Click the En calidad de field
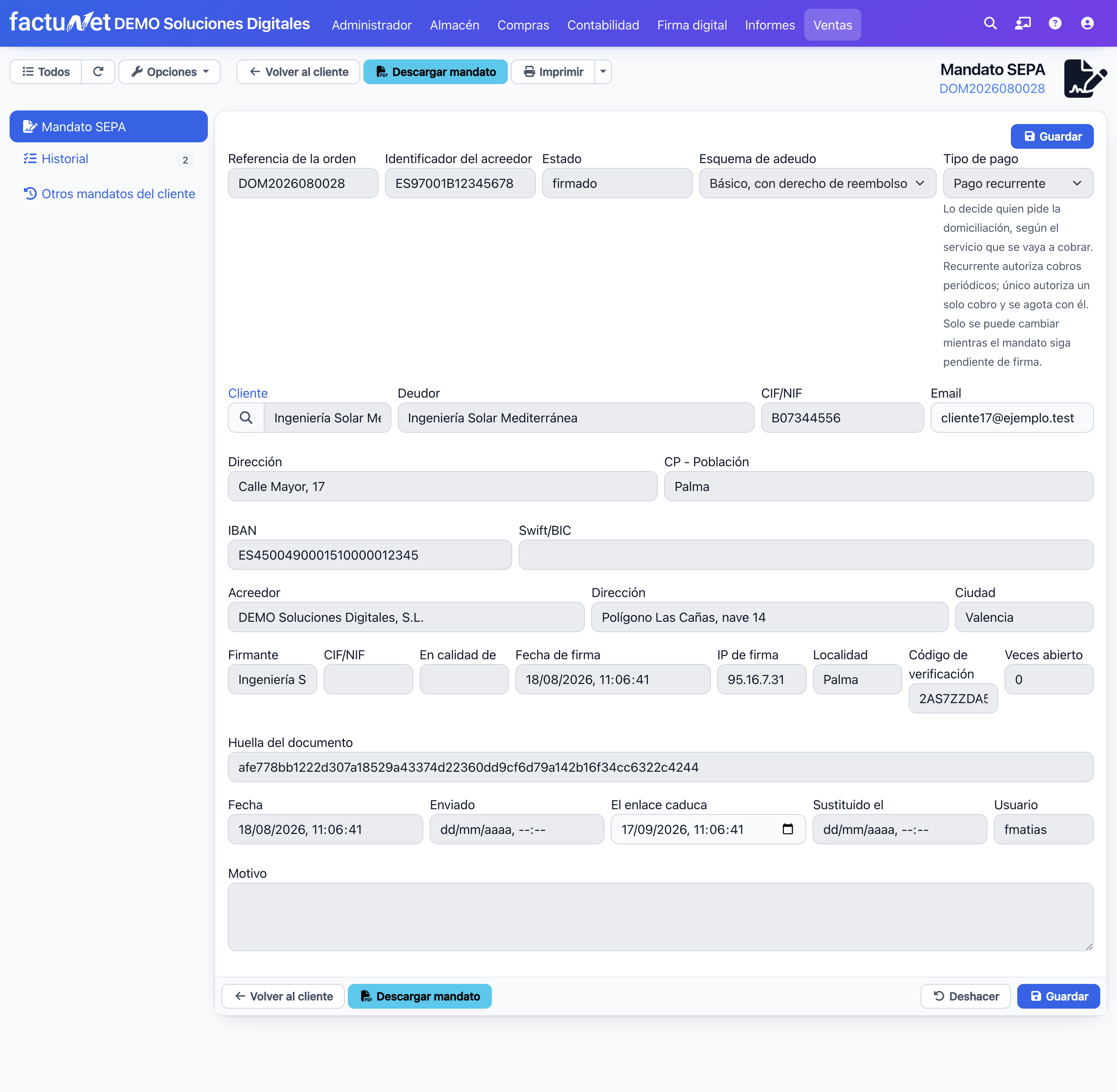Viewport: 1117px width, 1092px height. 464,679
